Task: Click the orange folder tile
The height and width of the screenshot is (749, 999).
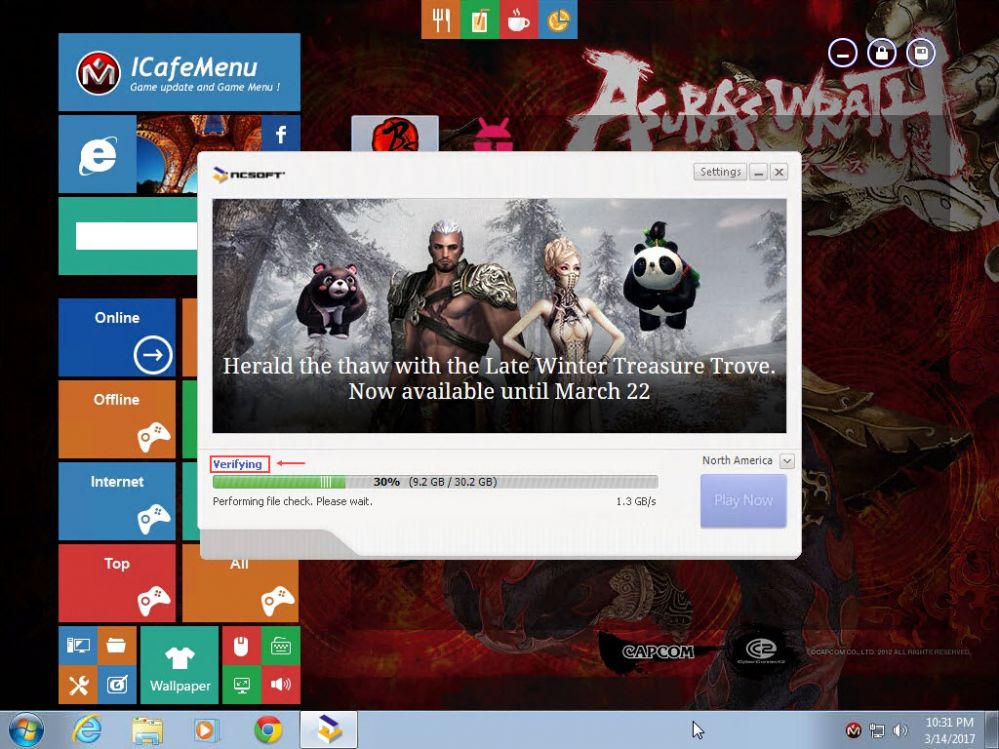Action: (x=117, y=645)
